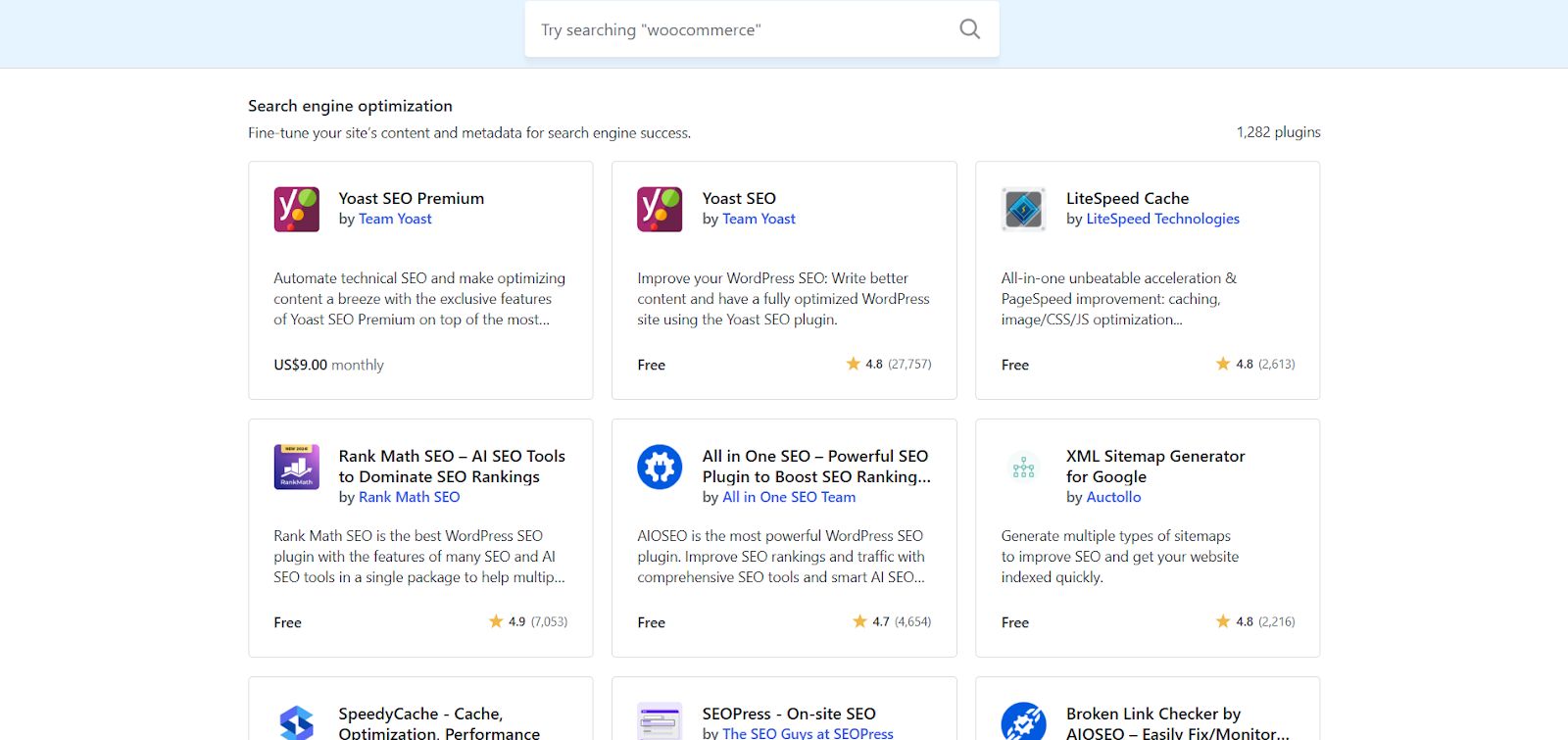The image size is (1568, 740).
Task: Click the XML Sitemap description text
Action: (1119, 557)
